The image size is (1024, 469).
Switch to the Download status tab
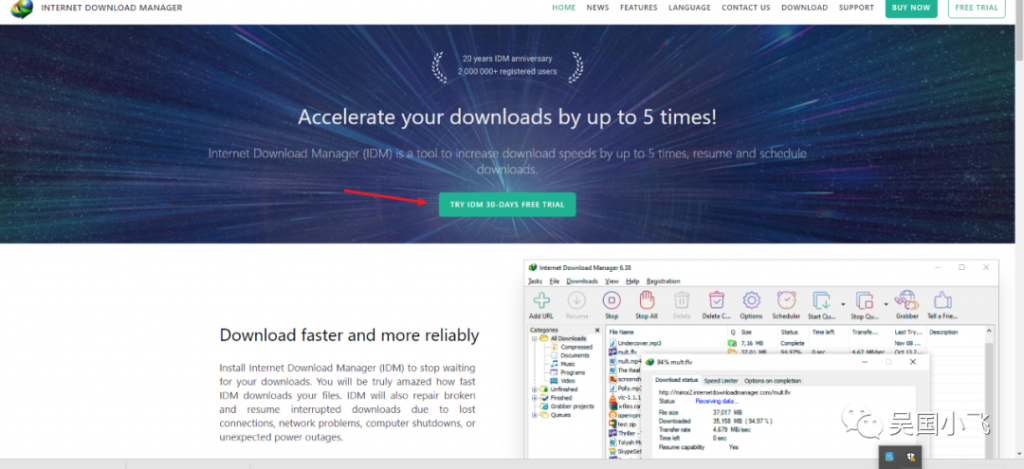tap(677, 380)
